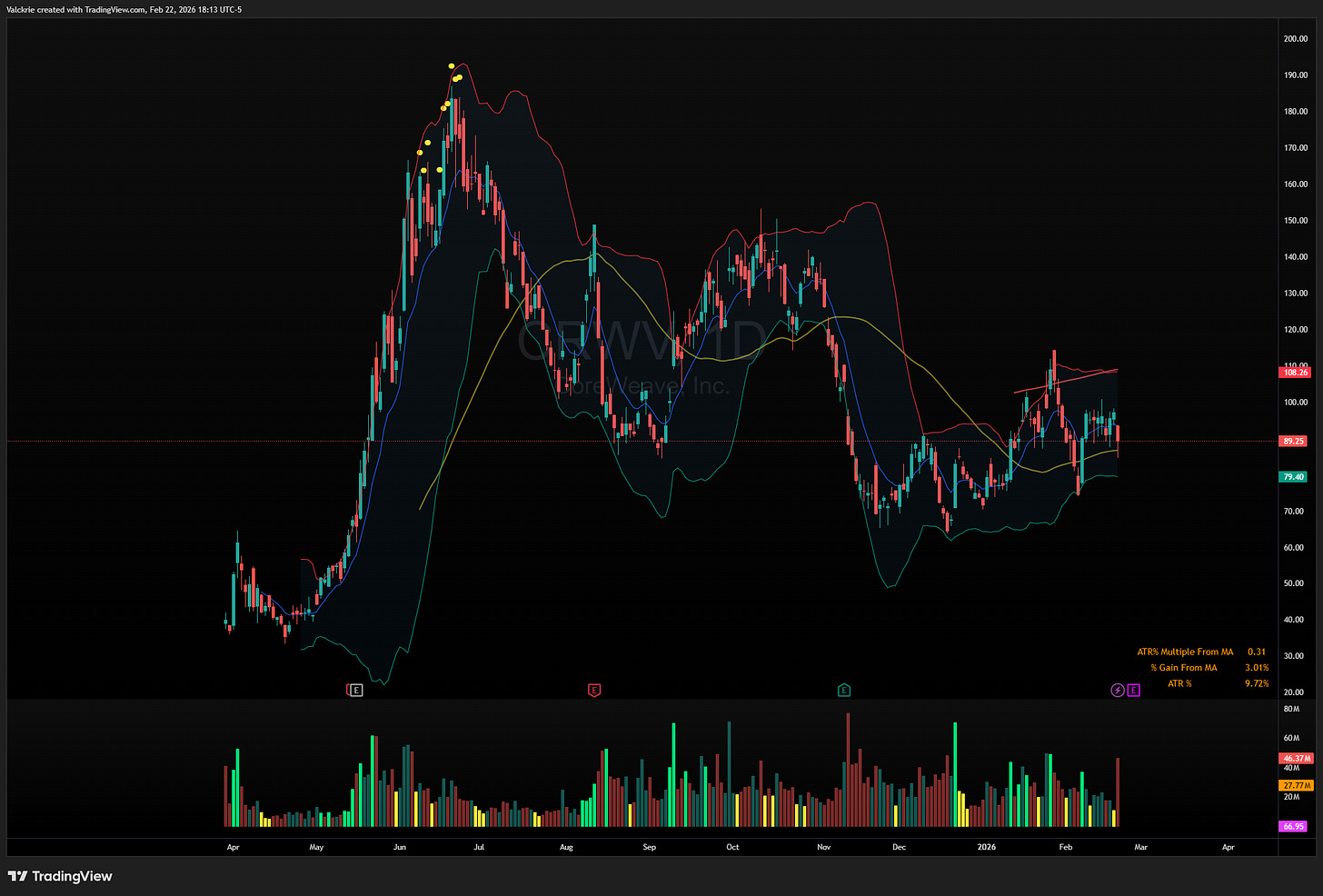Image resolution: width=1323 pixels, height=896 pixels.
Task: Select the 89.25 current price tag
Action: pos(1293,442)
